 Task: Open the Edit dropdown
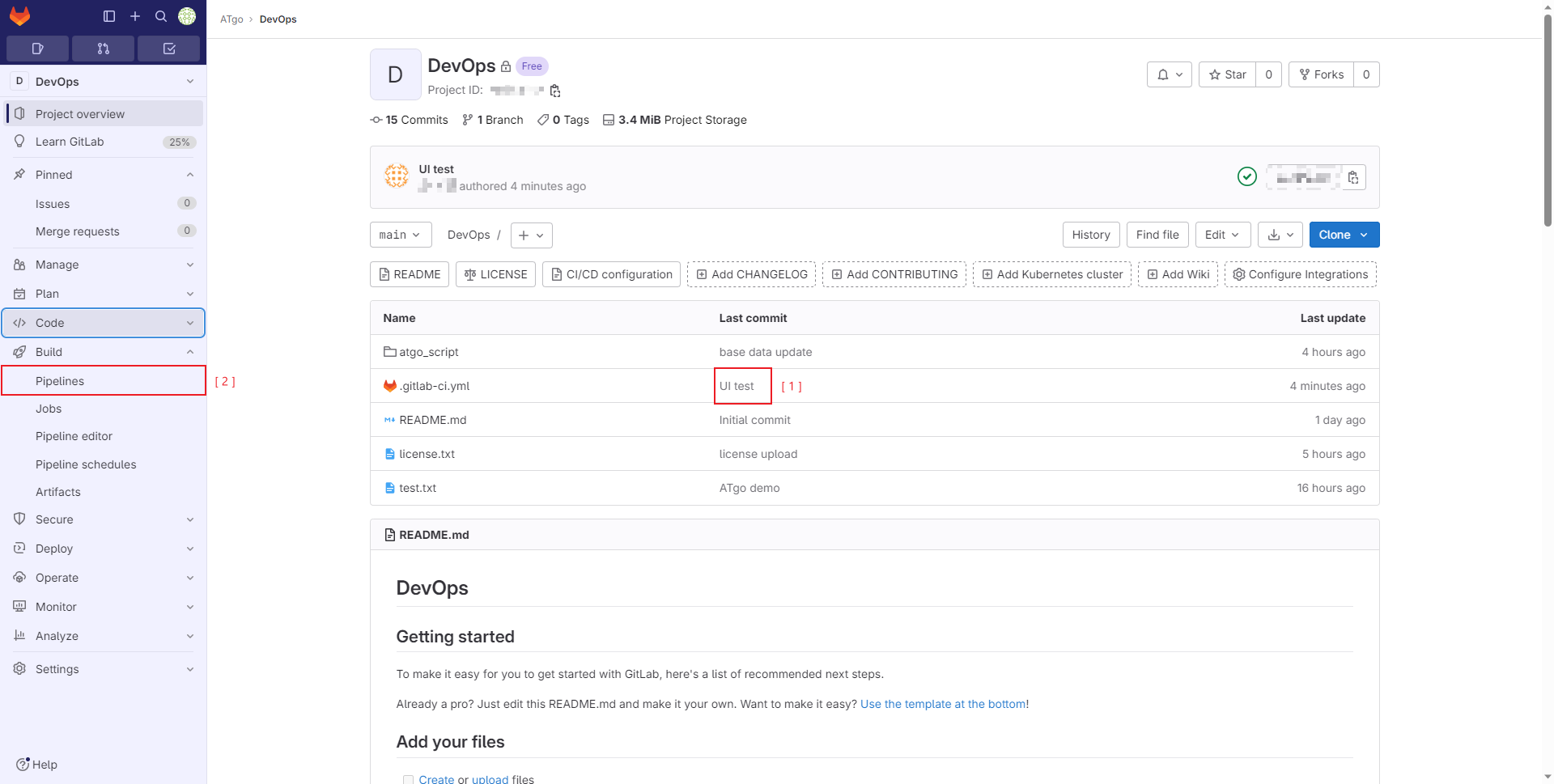pos(1222,235)
